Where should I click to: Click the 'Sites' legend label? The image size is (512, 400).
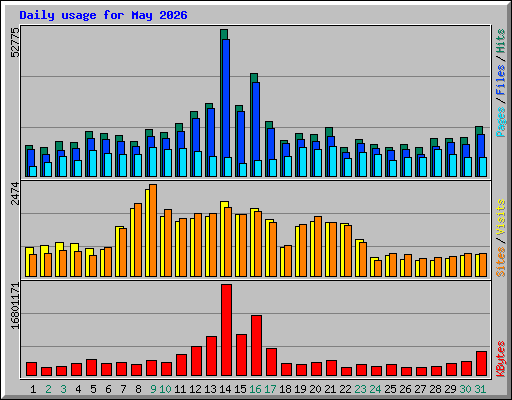(501, 262)
